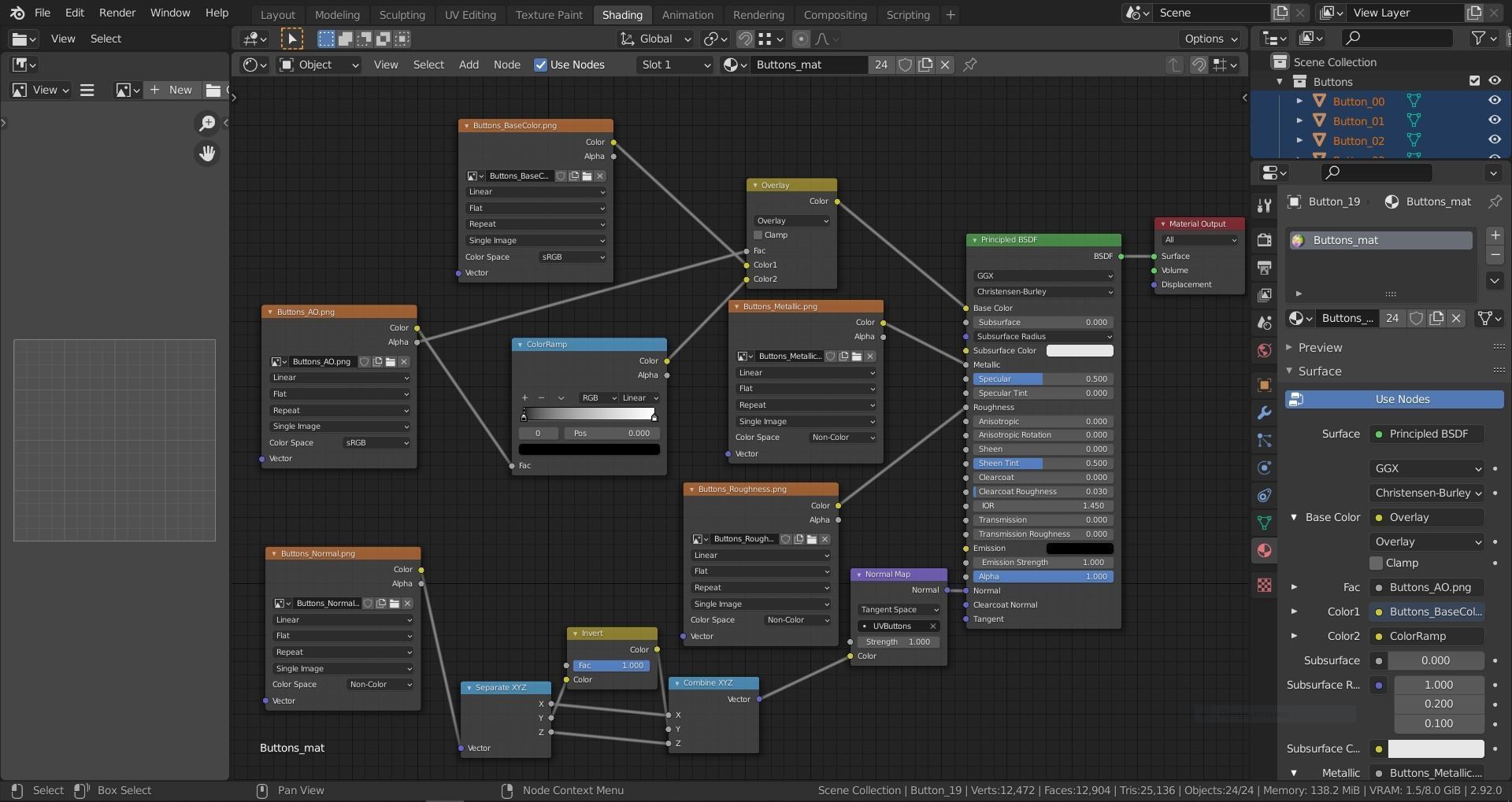Open the File menu

[43, 13]
